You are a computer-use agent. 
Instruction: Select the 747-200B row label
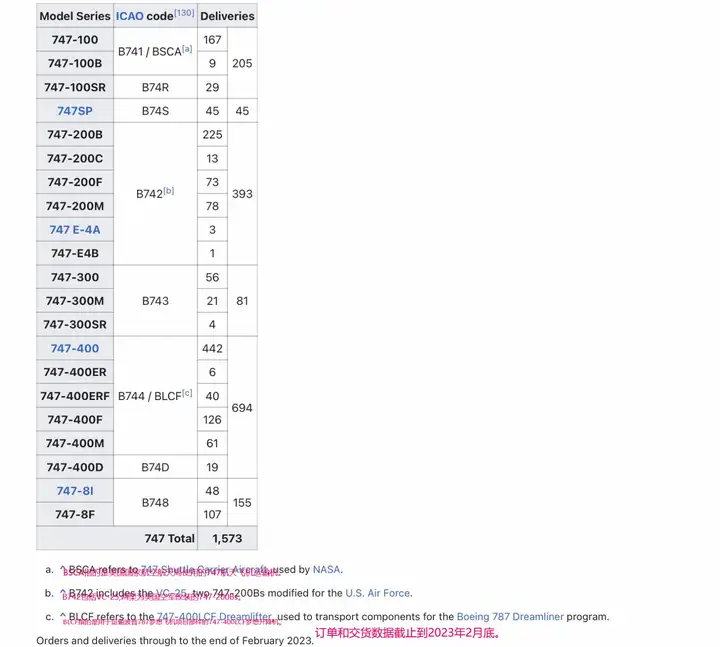click(75, 135)
